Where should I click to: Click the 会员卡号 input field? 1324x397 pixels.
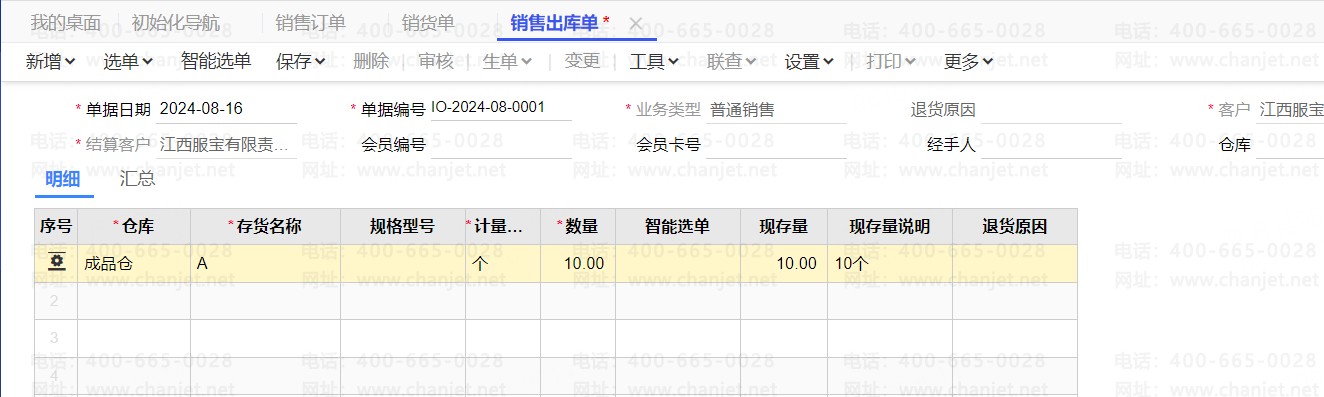pyautogui.click(x=776, y=145)
